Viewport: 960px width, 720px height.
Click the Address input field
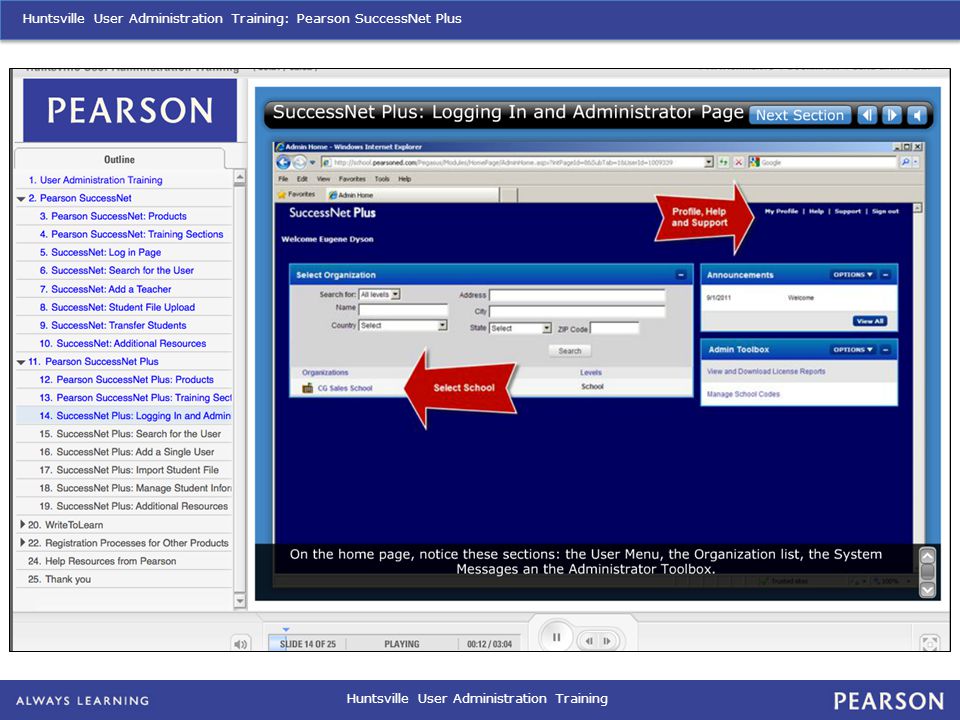[577, 296]
